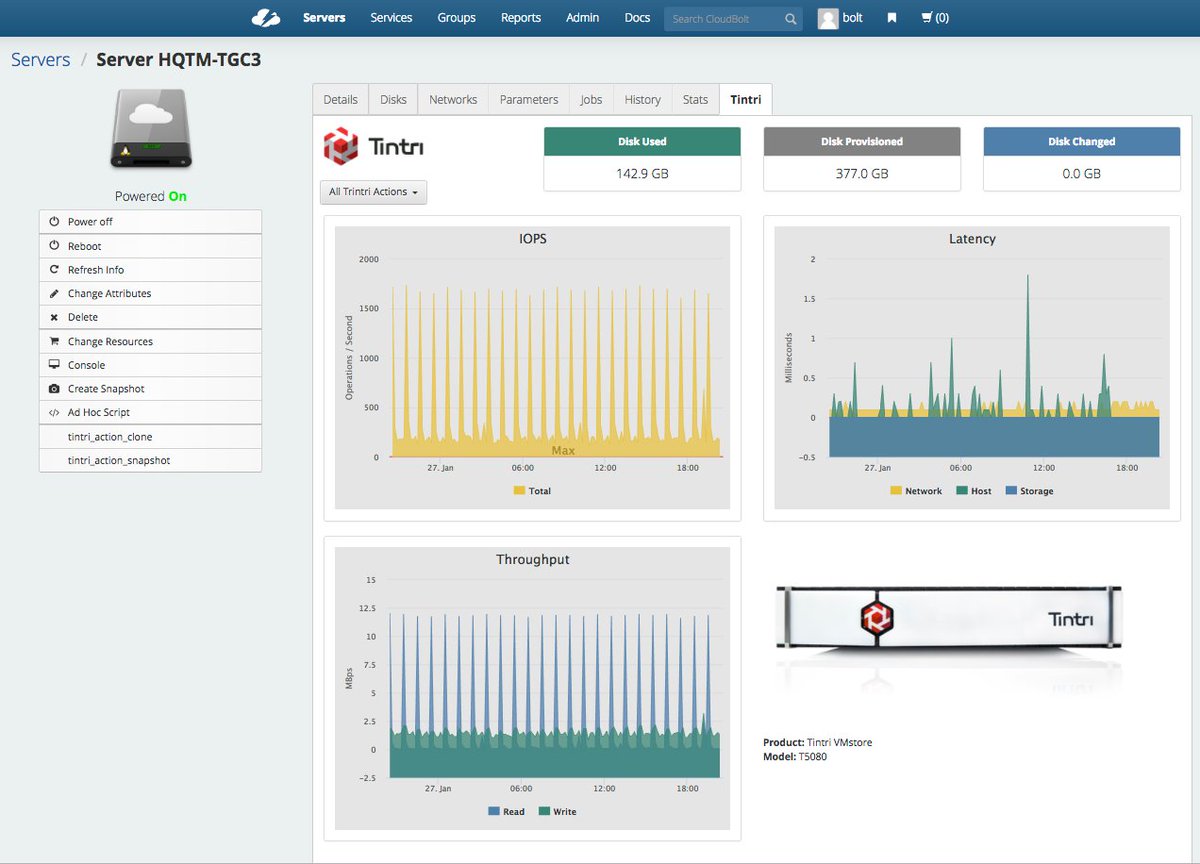Expand All Tintri Actions dropdown
Image resolution: width=1200 pixels, height=864 pixels.
coord(374,192)
